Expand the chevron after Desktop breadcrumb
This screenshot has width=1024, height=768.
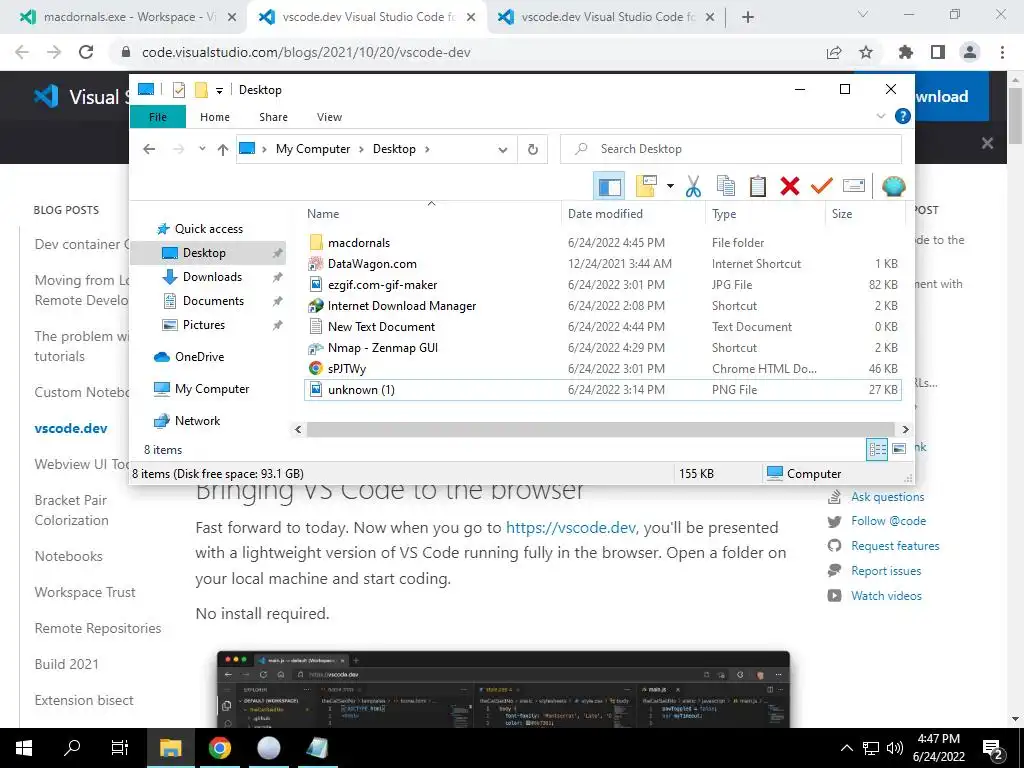427,149
